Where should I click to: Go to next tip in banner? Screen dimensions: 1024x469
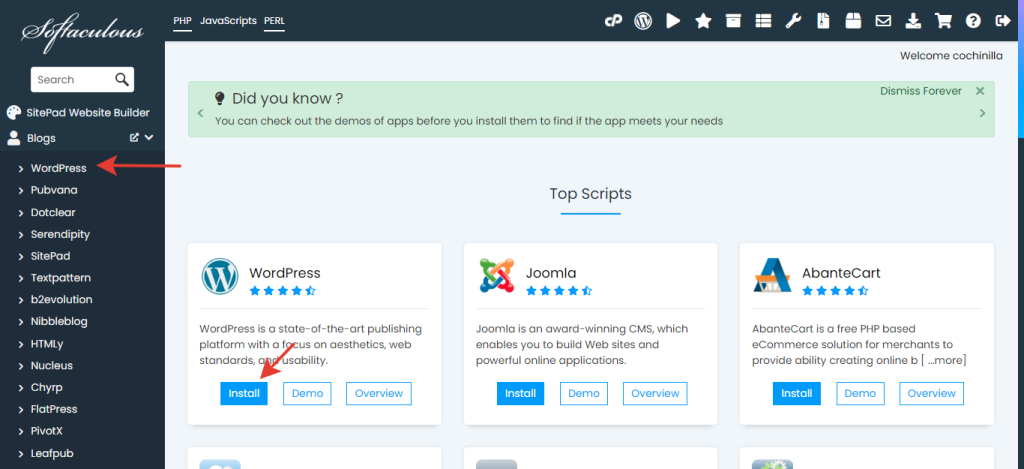click(x=982, y=114)
